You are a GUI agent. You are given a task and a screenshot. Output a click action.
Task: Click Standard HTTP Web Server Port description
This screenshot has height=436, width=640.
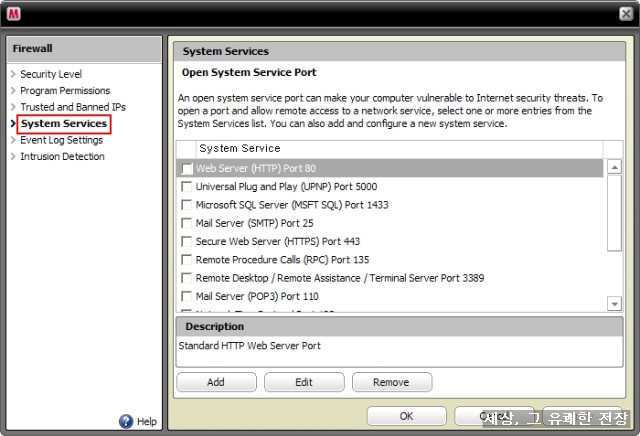click(x=249, y=346)
